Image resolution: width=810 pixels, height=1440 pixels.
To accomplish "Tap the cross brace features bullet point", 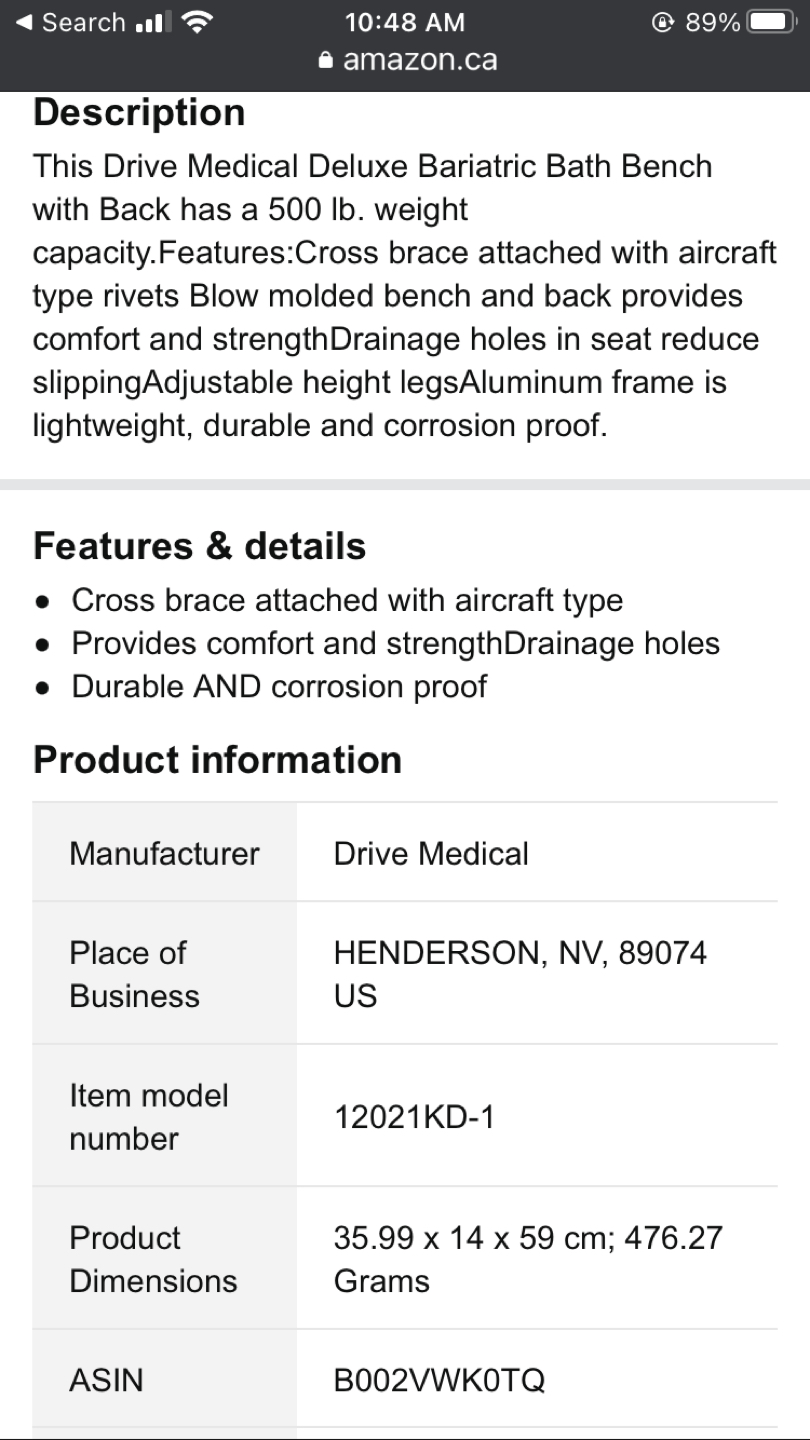I will (x=346, y=600).
